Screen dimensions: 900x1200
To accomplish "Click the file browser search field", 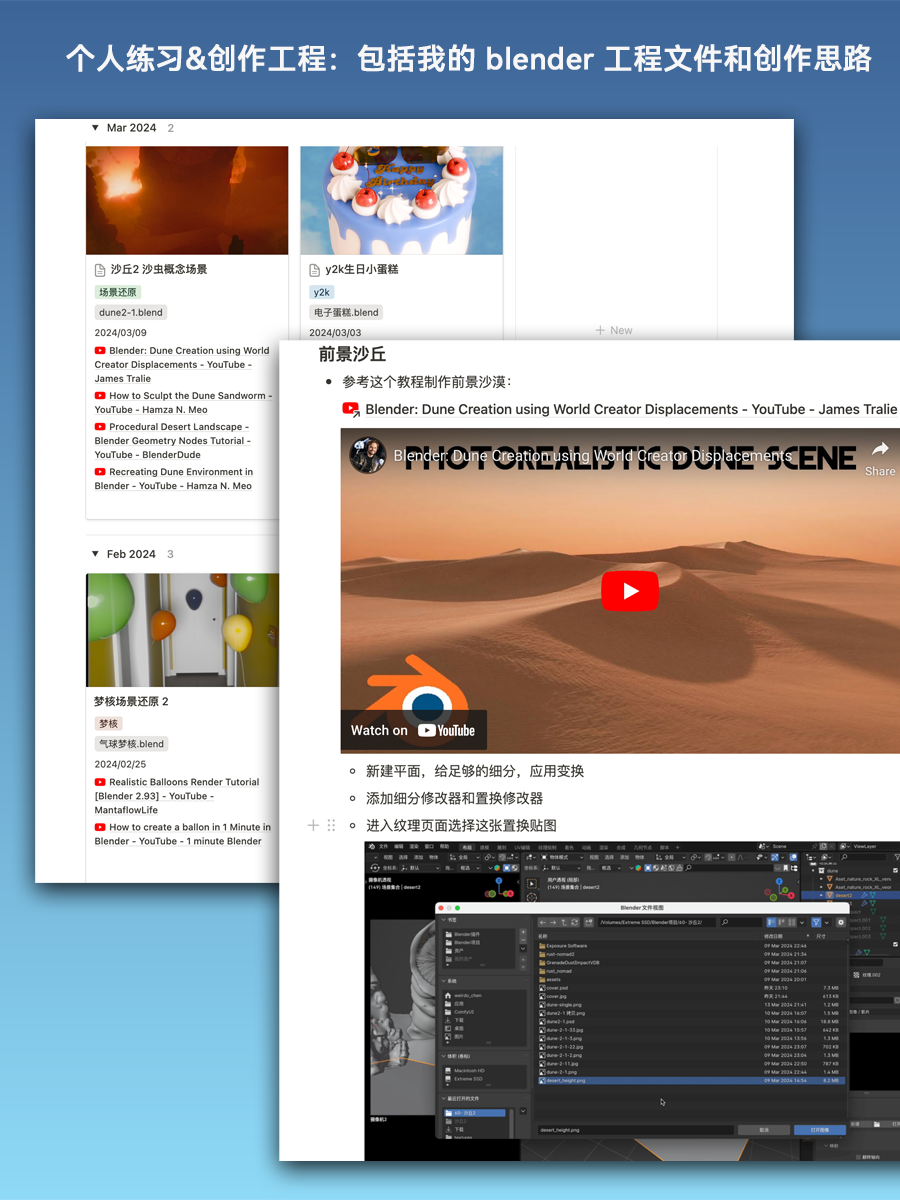I will (x=741, y=922).
